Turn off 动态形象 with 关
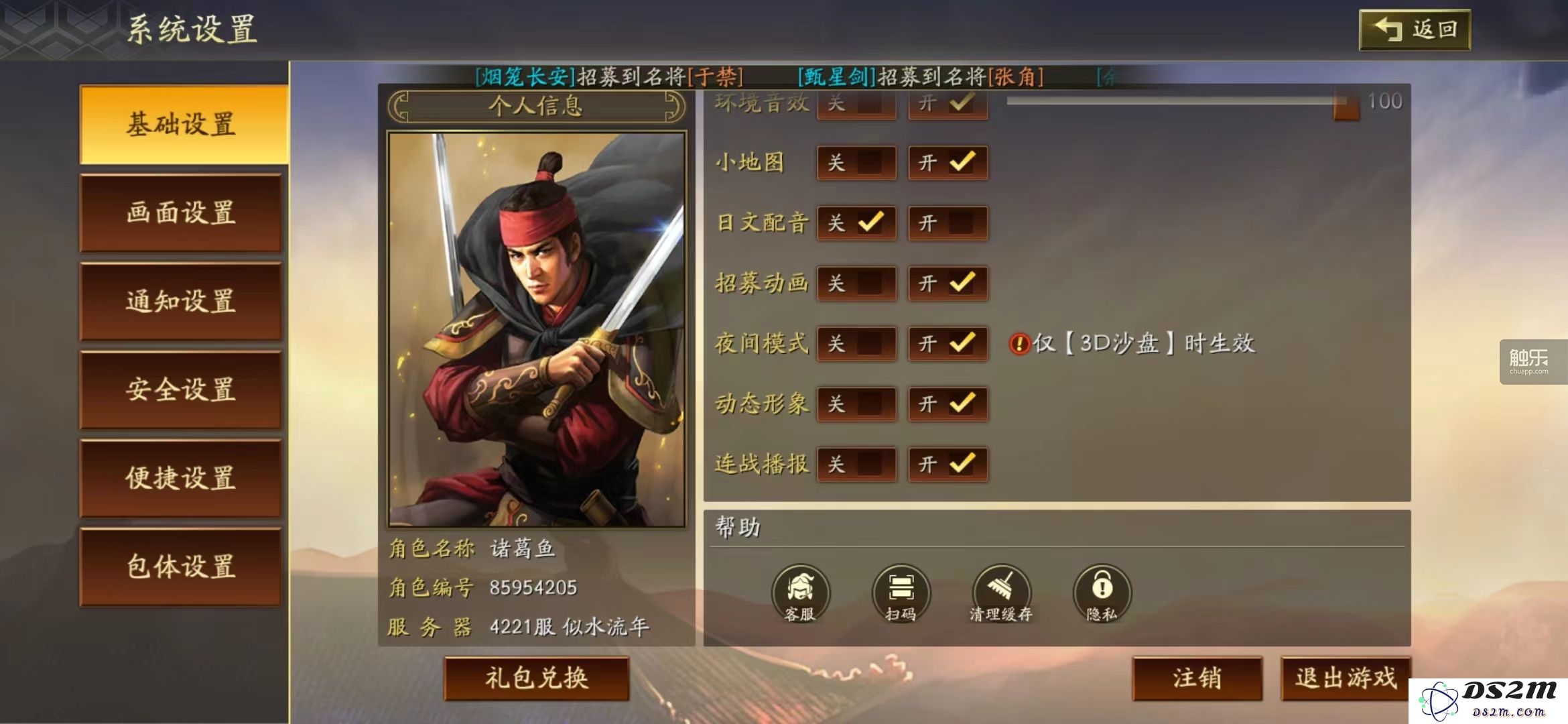Screen dimensions: 1568x724 point(856,404)
